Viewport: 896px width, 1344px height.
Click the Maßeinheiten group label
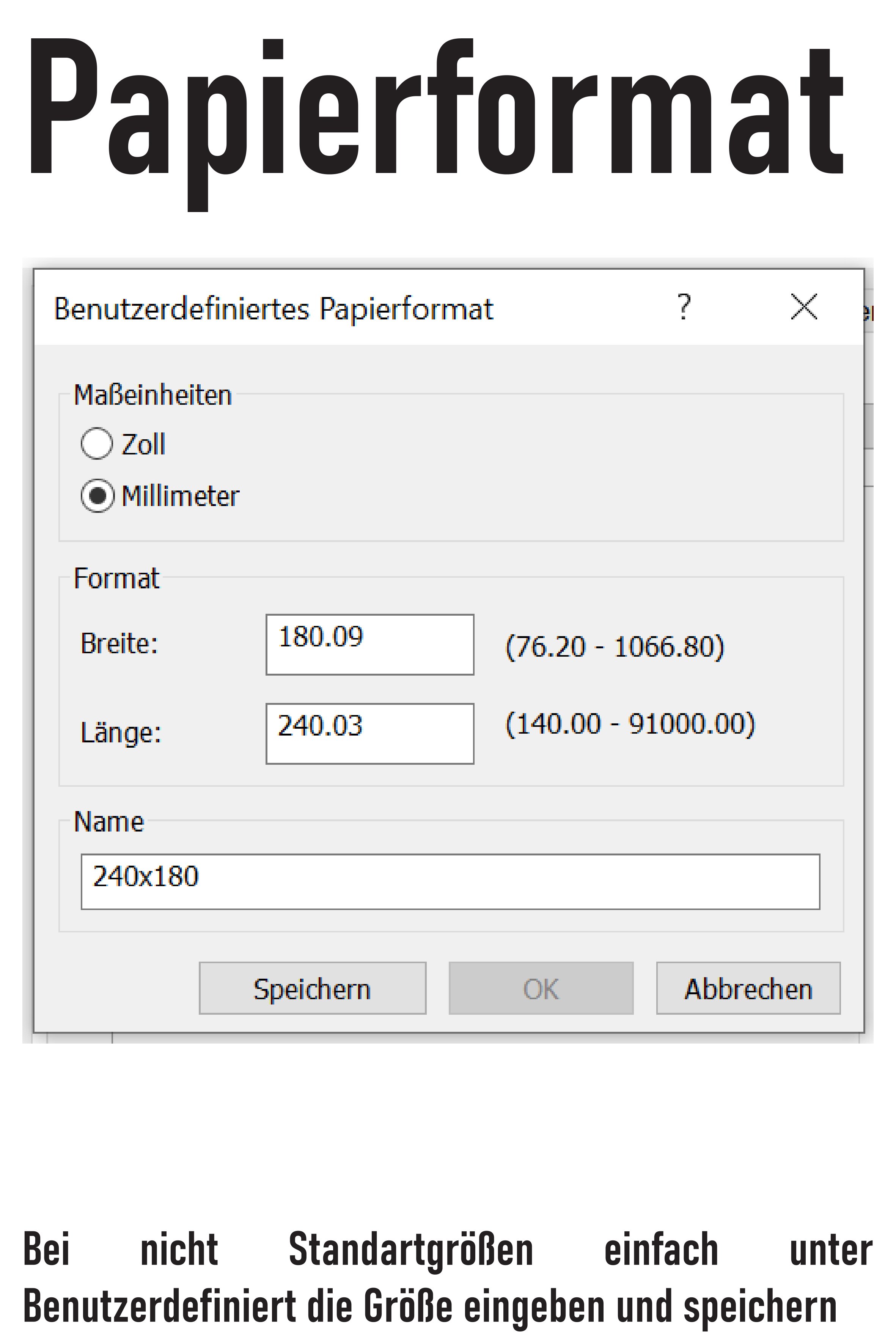[x=153, y=395]
